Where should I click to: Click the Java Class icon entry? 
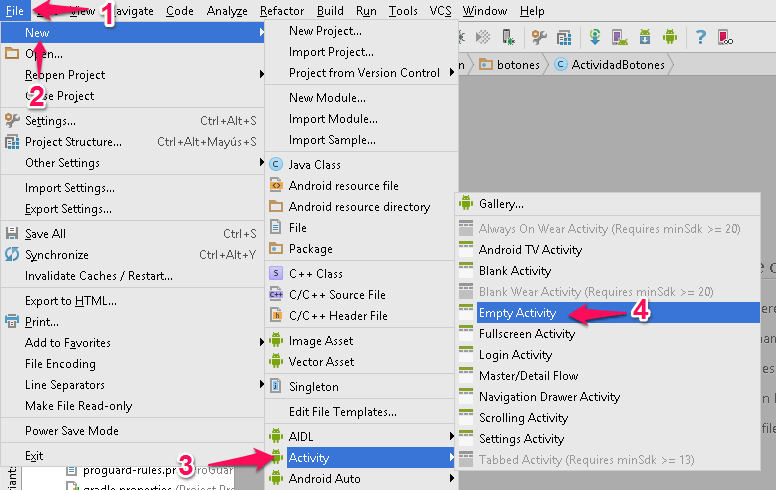(276, 164)
